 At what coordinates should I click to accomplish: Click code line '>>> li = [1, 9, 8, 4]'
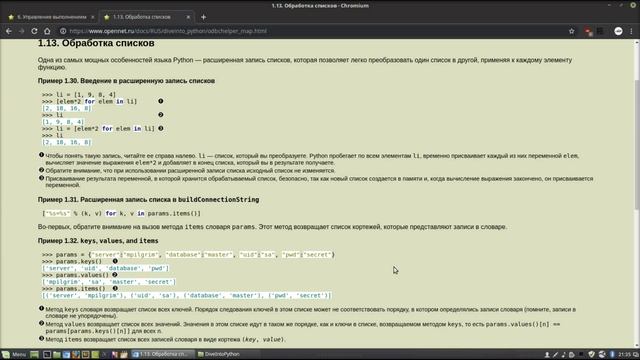click(79, 94)
